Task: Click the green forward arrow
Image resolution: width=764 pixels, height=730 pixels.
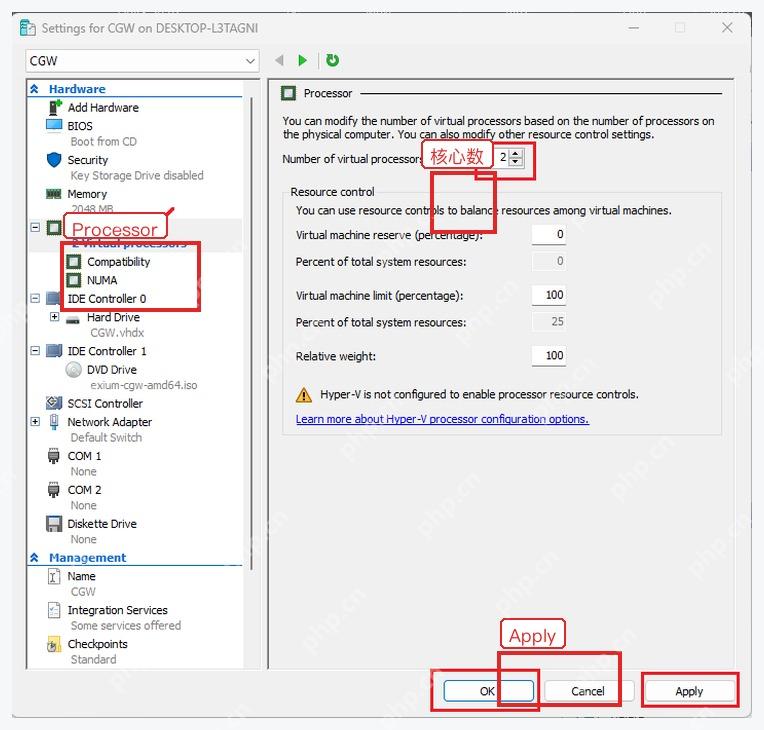Action: [x=303, y=60]
